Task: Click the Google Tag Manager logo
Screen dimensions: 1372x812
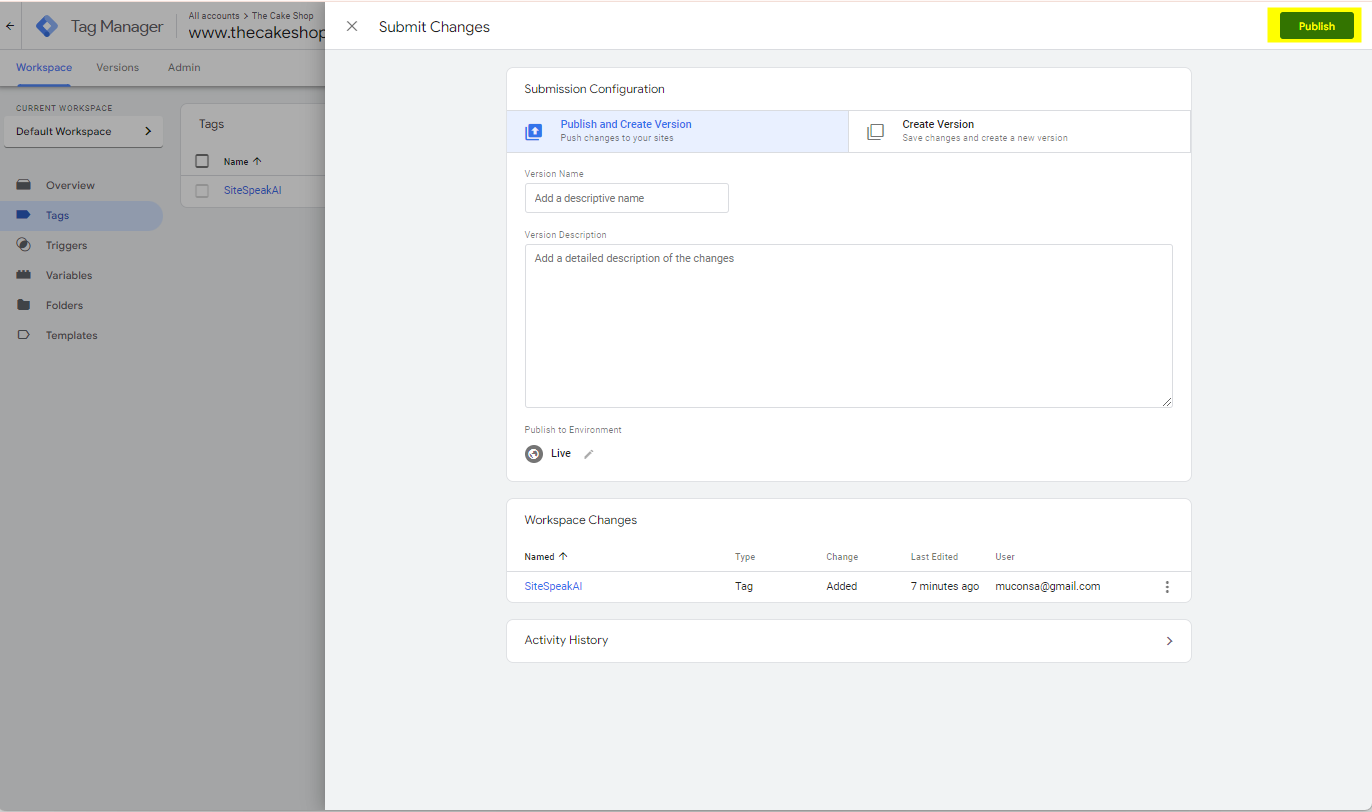Action: (47, 27)
